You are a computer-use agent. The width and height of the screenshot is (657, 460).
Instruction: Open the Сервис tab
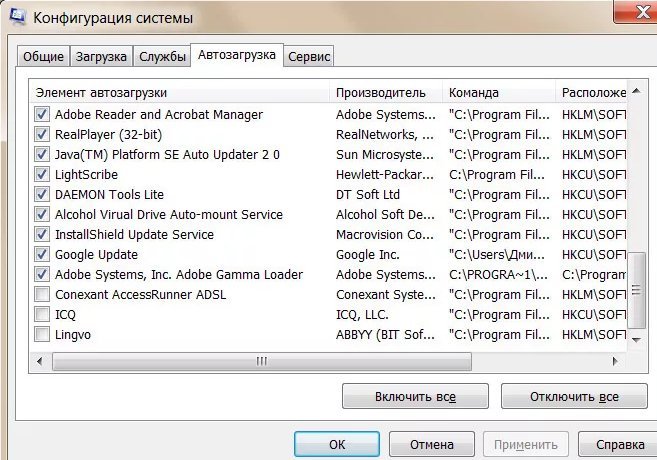(309, 57)
